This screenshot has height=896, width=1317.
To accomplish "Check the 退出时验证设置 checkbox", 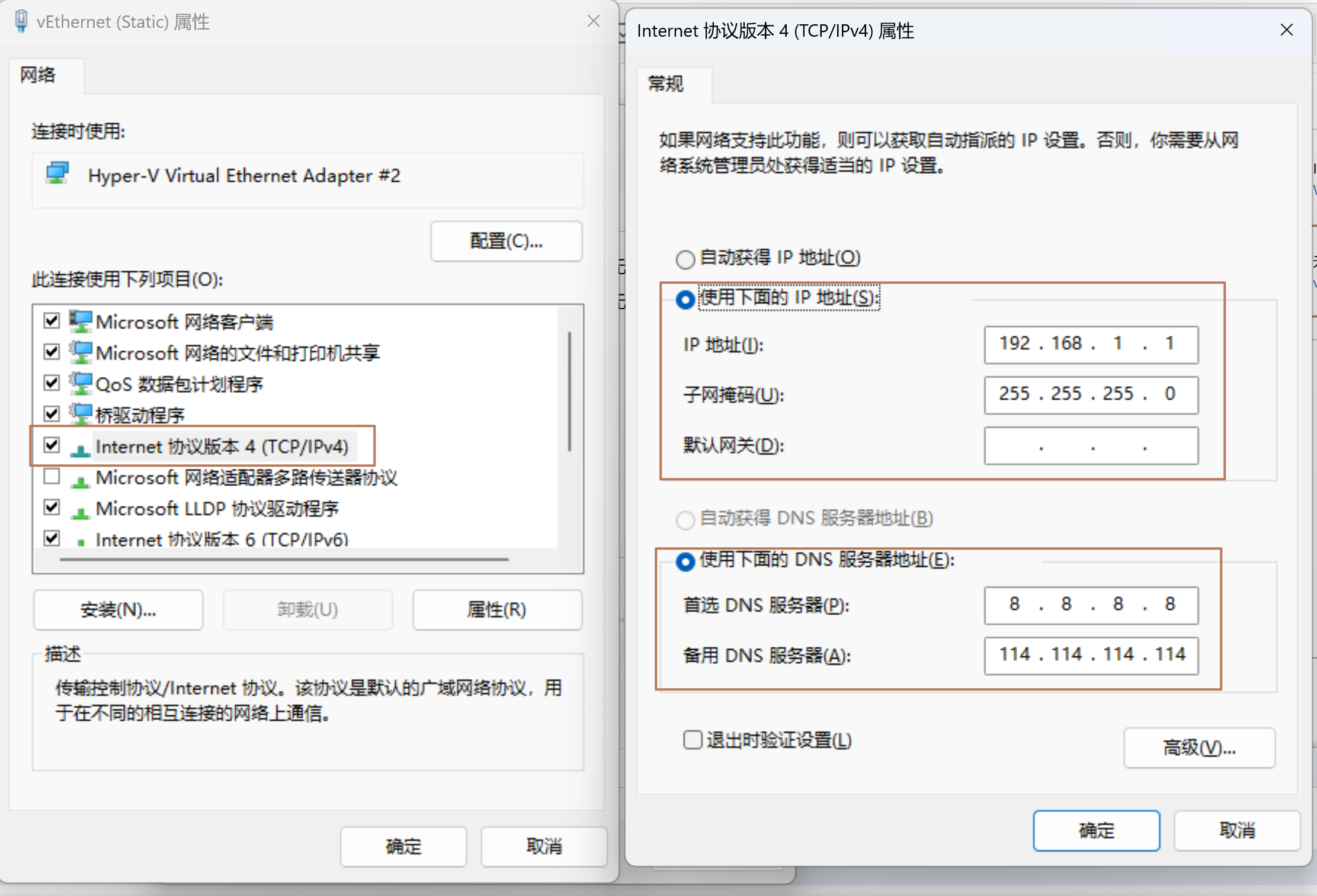I will pos(692,740).
